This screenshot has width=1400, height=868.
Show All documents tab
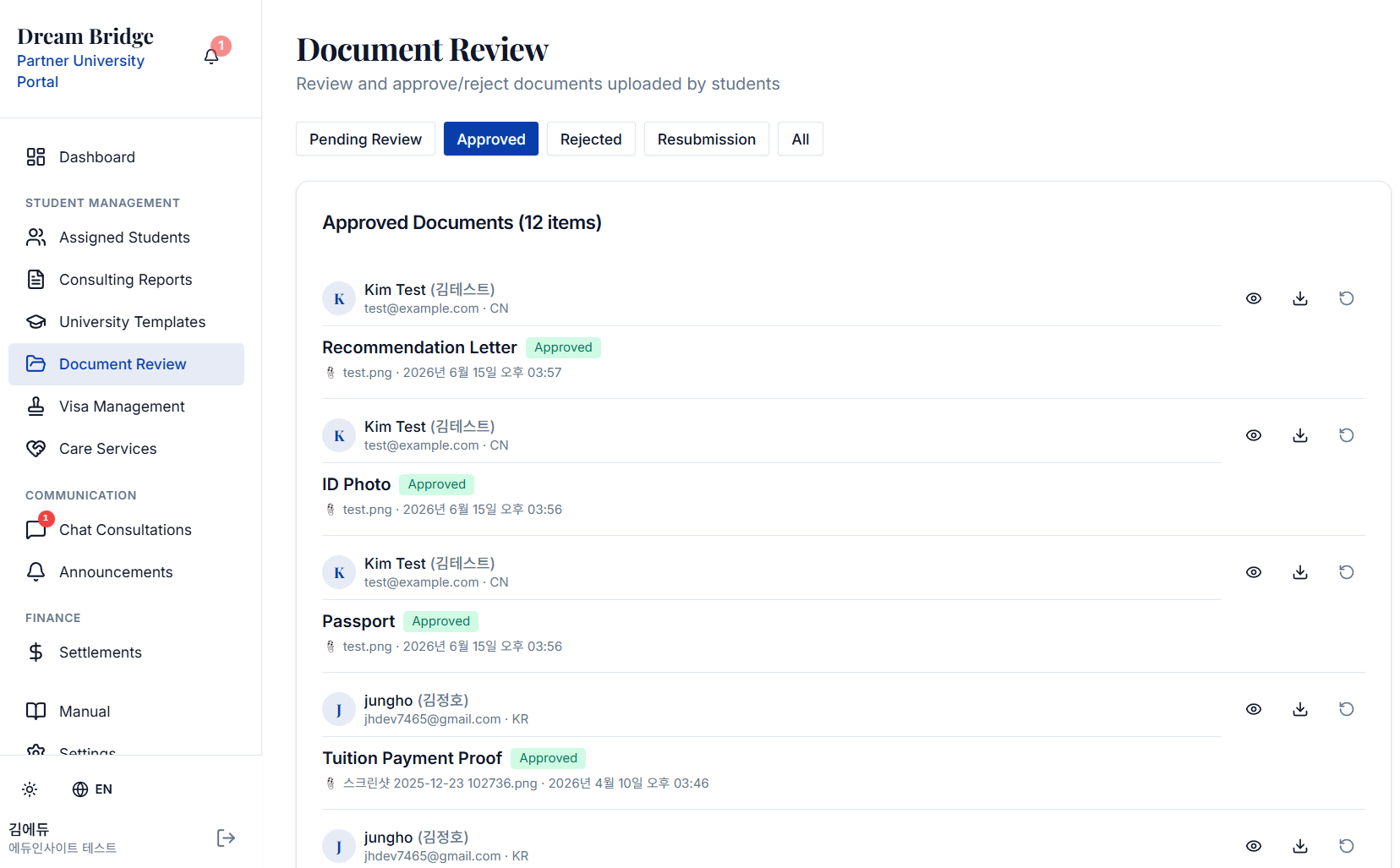(801, 139)
